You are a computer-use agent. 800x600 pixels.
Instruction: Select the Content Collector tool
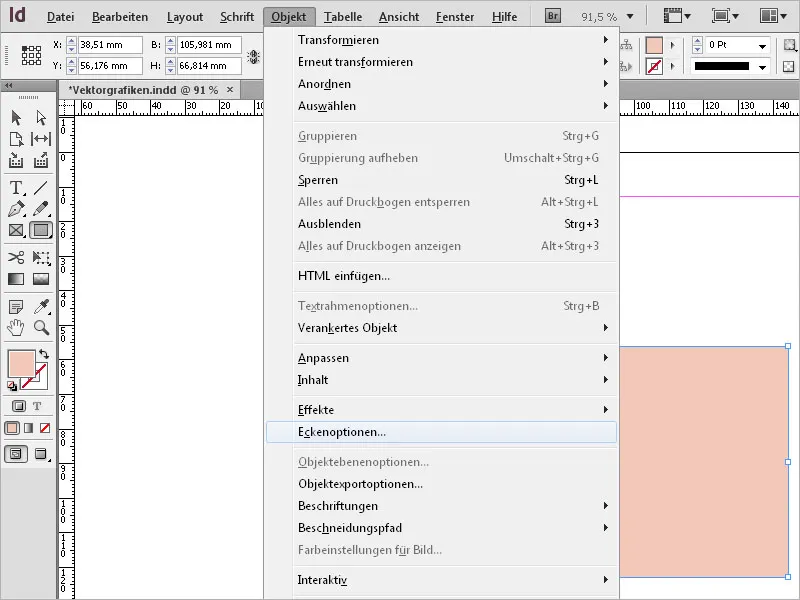click(16, 161)
